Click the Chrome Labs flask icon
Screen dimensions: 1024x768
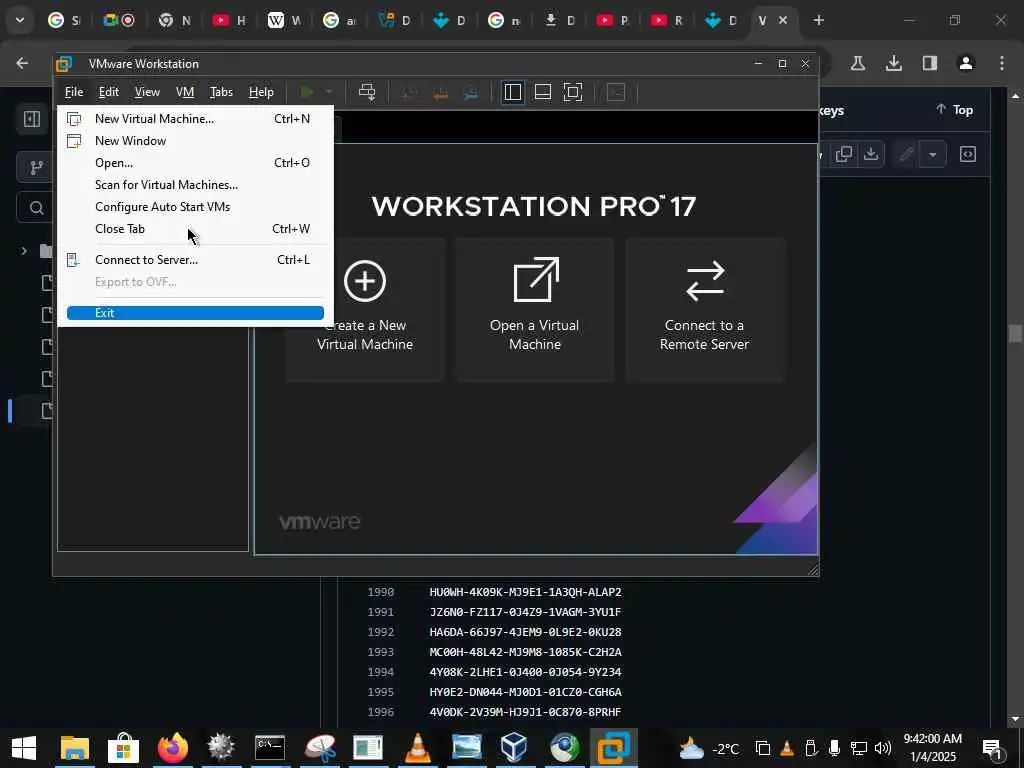pyautogui.click(x=858, y=63)
